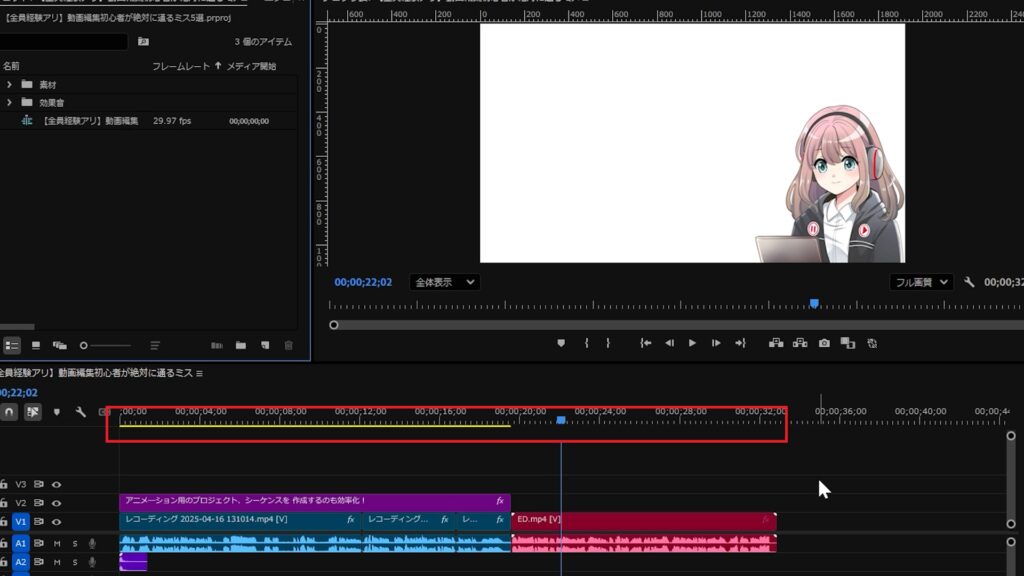Image resolution: width=1024 pixels, height=576 pixels.
Task: Expand the 効果音 bin
Action: click(9, 103)
